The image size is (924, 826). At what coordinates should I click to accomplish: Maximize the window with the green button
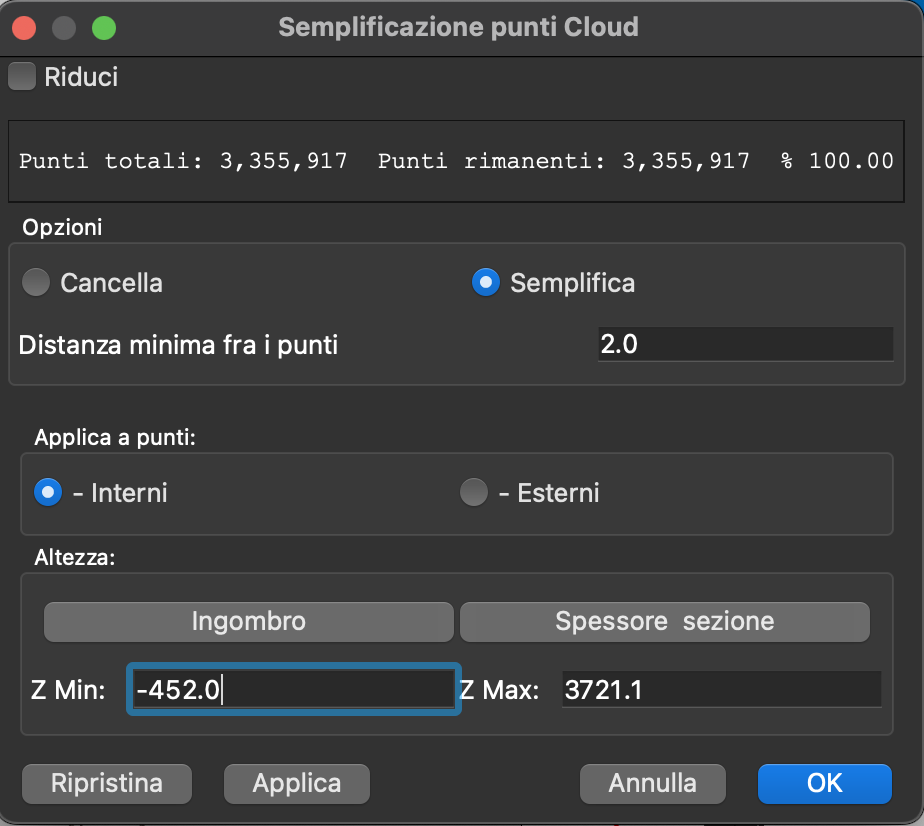tap(103, 27)
